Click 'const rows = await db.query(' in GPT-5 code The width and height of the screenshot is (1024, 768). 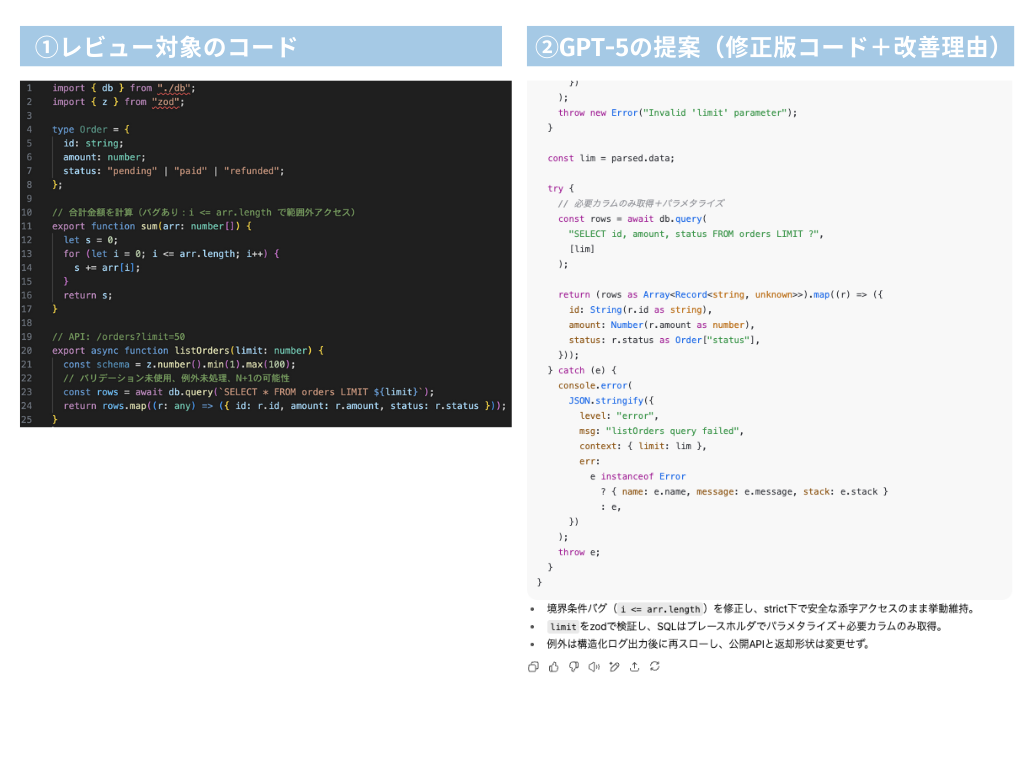pyautogui.click(x=632, y=219)
